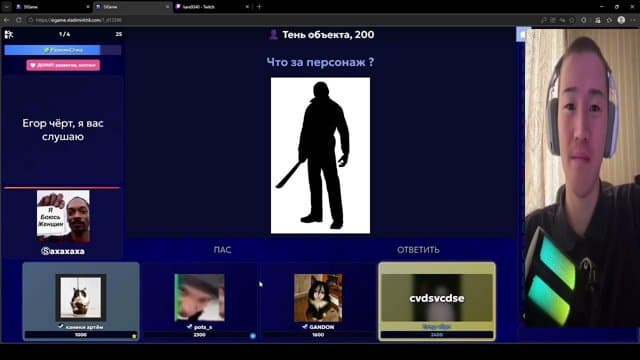Viewport: 640px width, 360px height.
Task: Select the highlighted cvdsvcdse player card
Action: 437,301
